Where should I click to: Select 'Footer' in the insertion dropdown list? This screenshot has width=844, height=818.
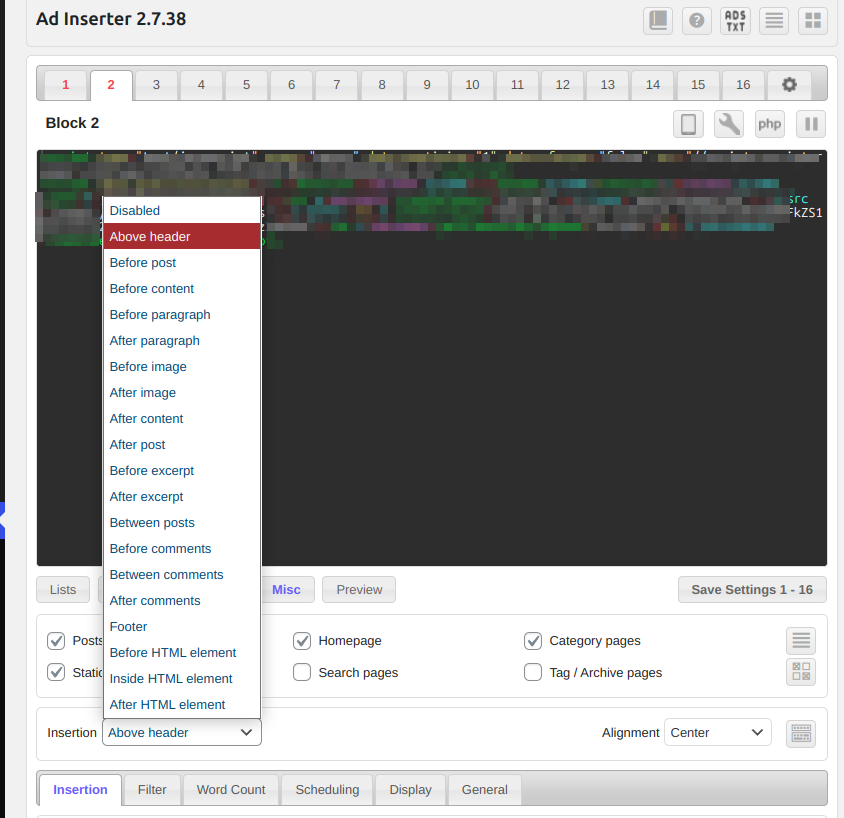tap(128, 627)
